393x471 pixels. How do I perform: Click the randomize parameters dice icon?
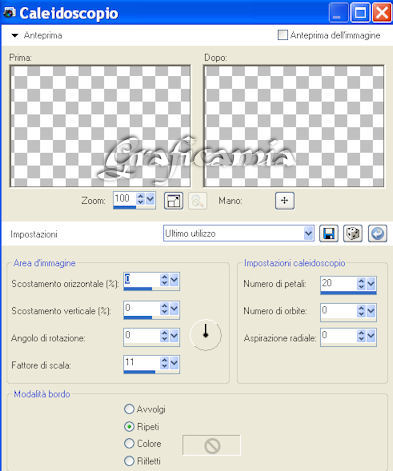pos(353,233)
